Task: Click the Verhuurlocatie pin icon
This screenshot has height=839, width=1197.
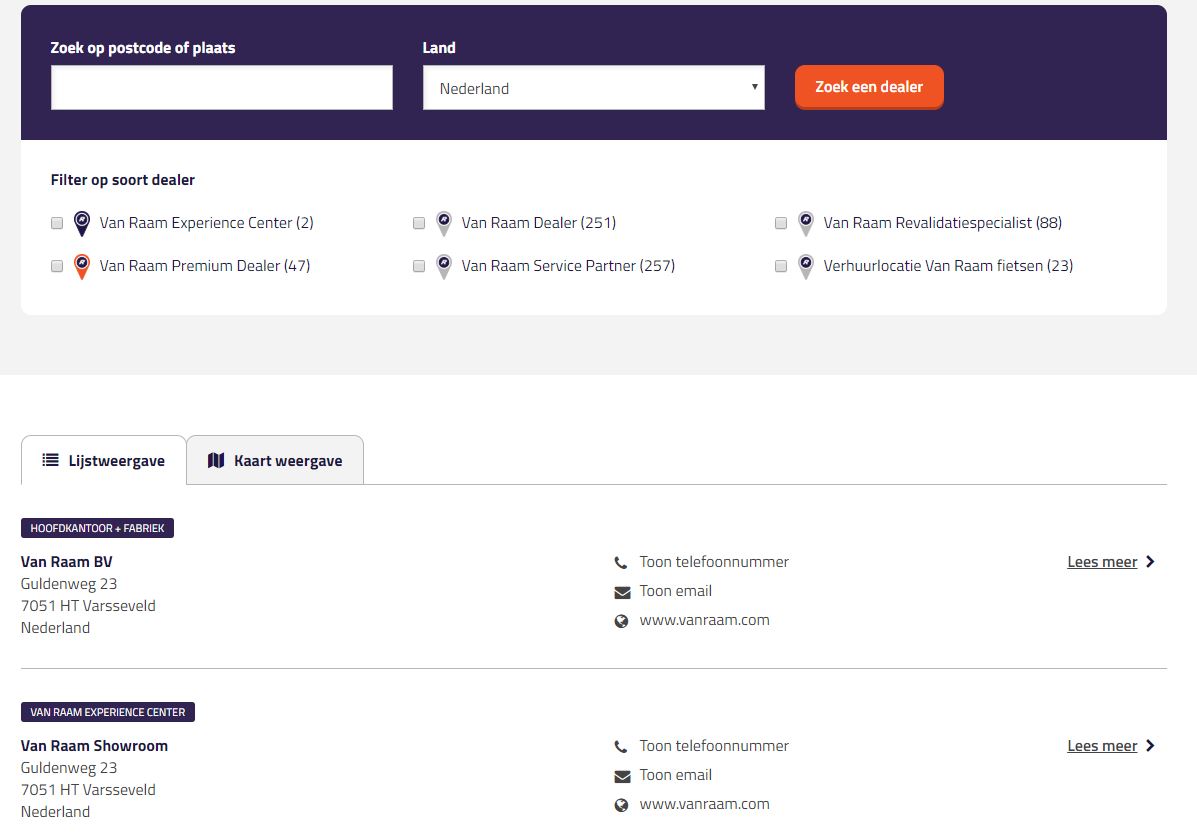Action: pos(805,266)
